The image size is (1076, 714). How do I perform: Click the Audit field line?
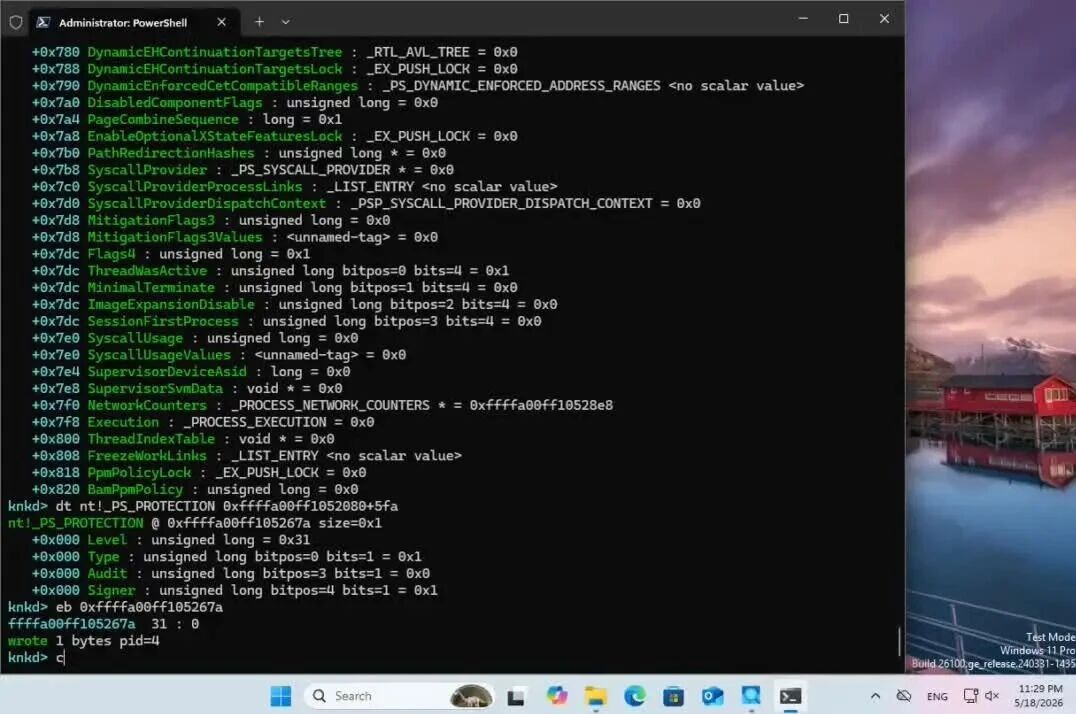pyautogui.click(x=231, y=573)
